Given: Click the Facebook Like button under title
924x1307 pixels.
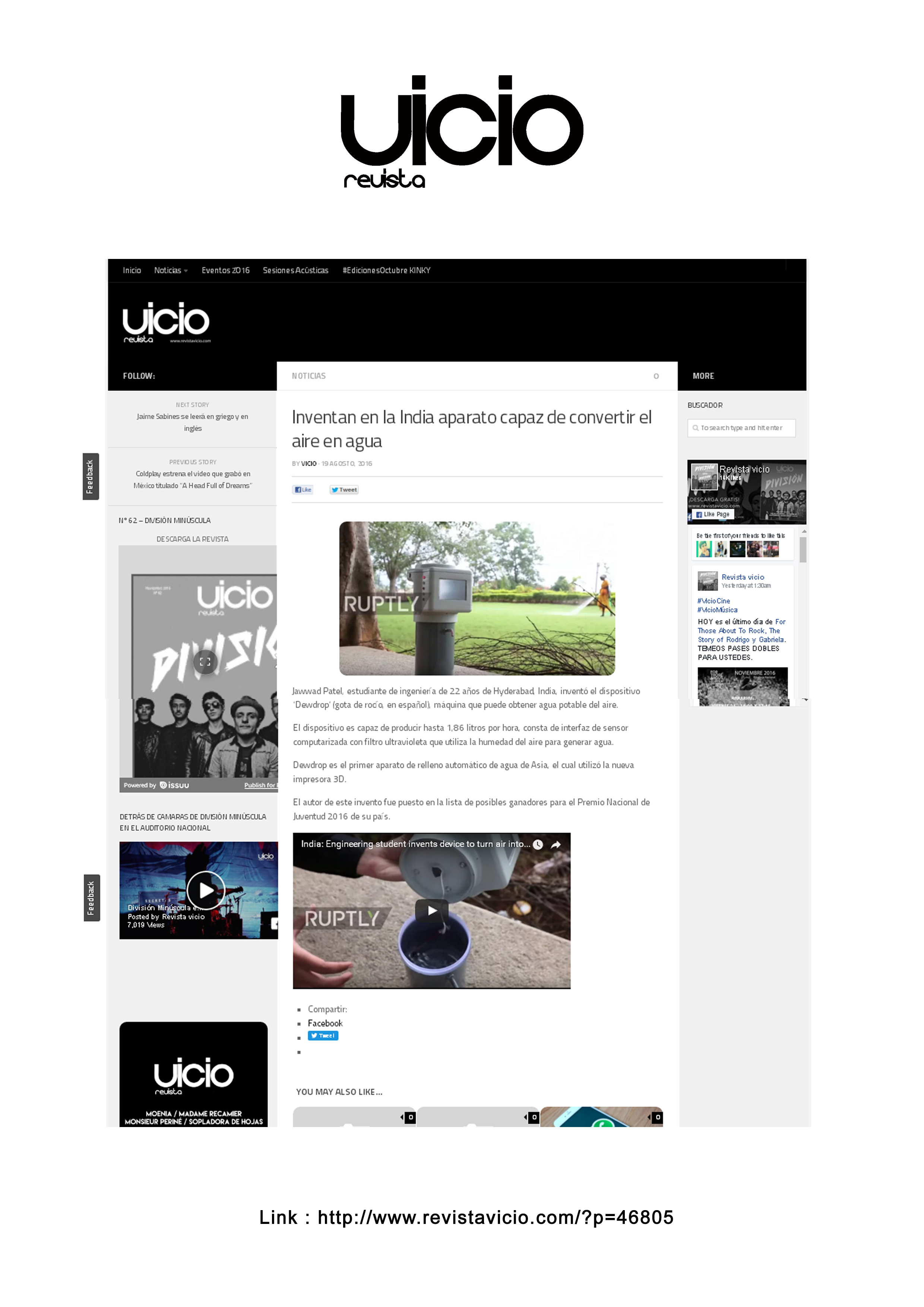Looking at the screenshot, I should [x=303, y=490].
